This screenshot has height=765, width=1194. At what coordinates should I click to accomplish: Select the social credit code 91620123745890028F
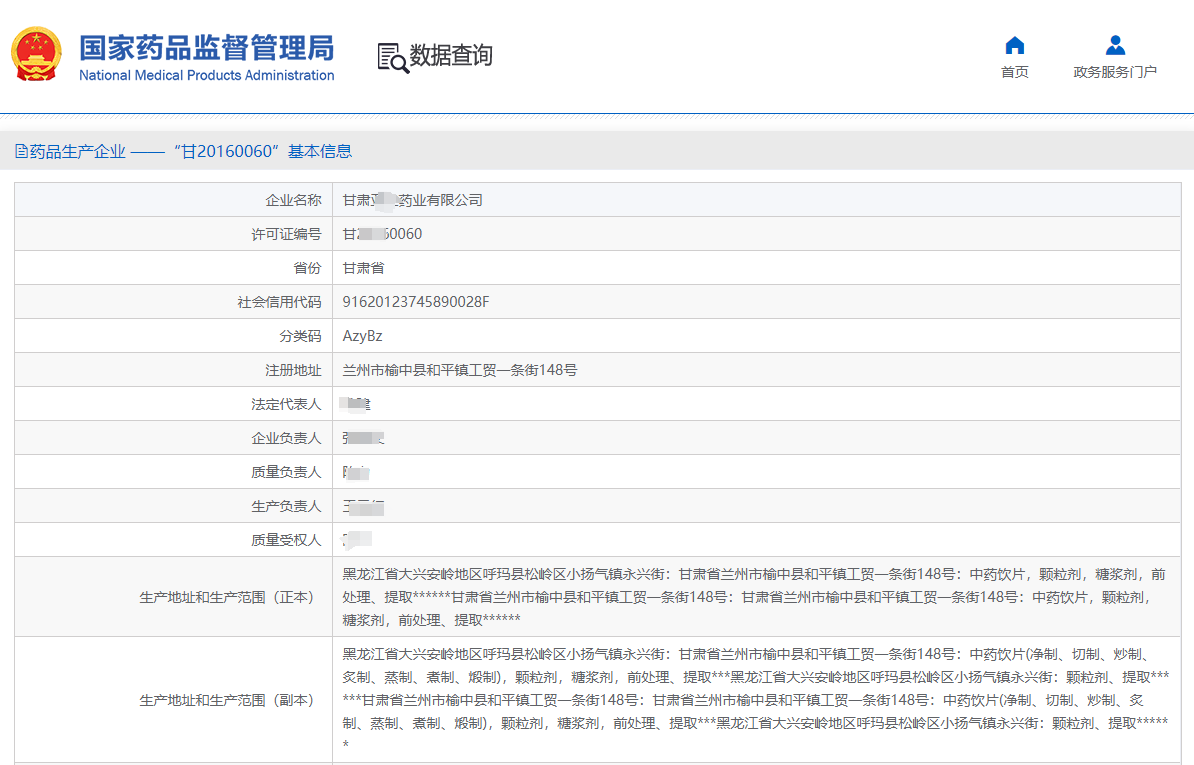[x=415, y=302]
